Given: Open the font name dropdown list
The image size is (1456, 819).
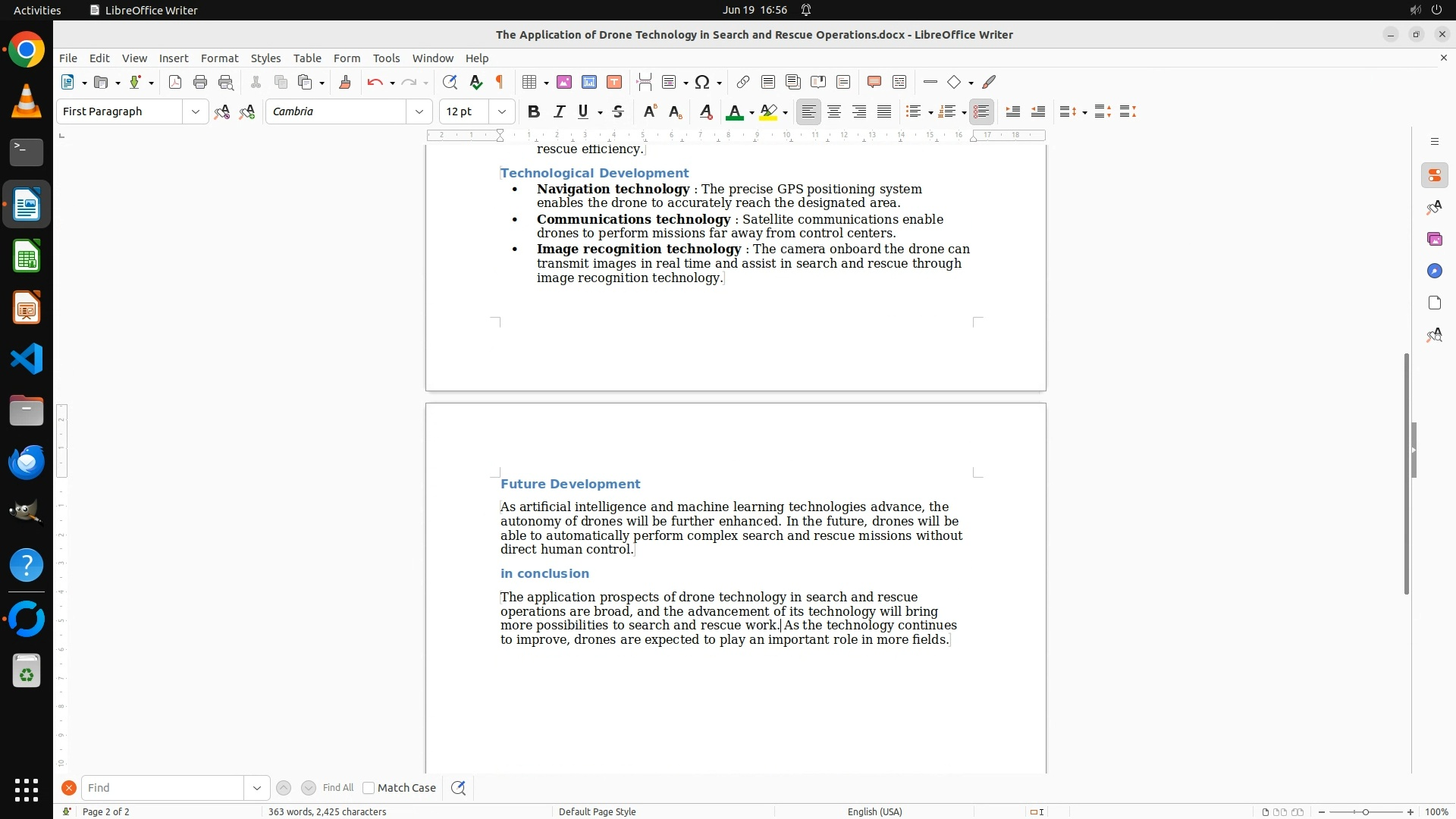Looking at the screenshot, I should pyautogui.click(x=419, y=112).
